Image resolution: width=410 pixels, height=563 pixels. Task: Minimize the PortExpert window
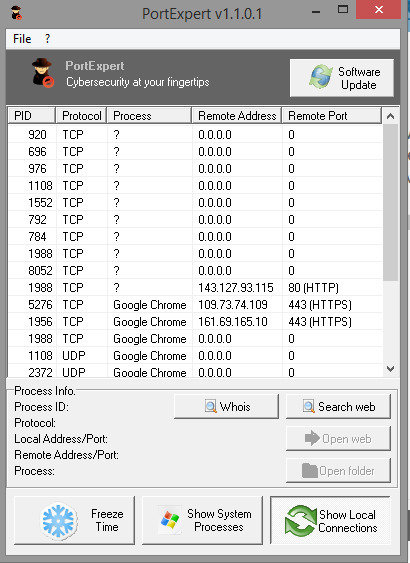click(316, 11)
